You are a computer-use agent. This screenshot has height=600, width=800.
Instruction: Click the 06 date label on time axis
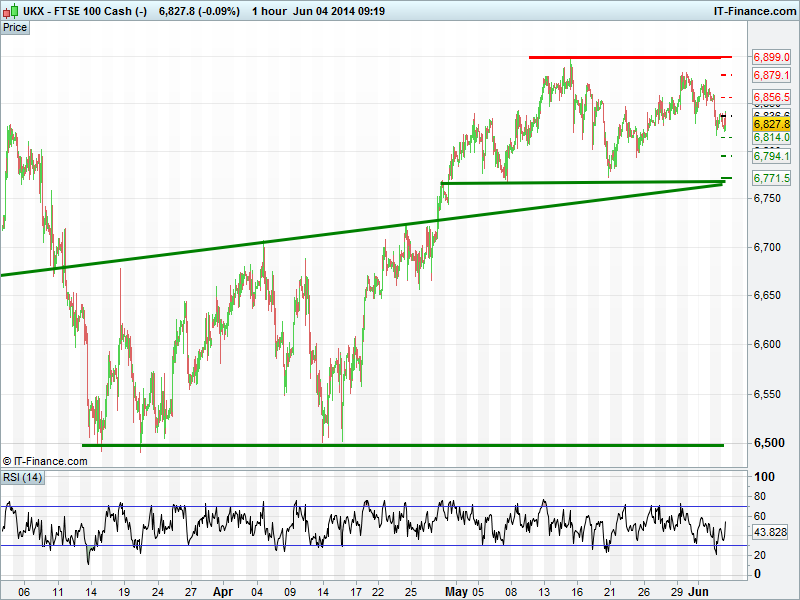pyautogui.click(x=24, y=592)
